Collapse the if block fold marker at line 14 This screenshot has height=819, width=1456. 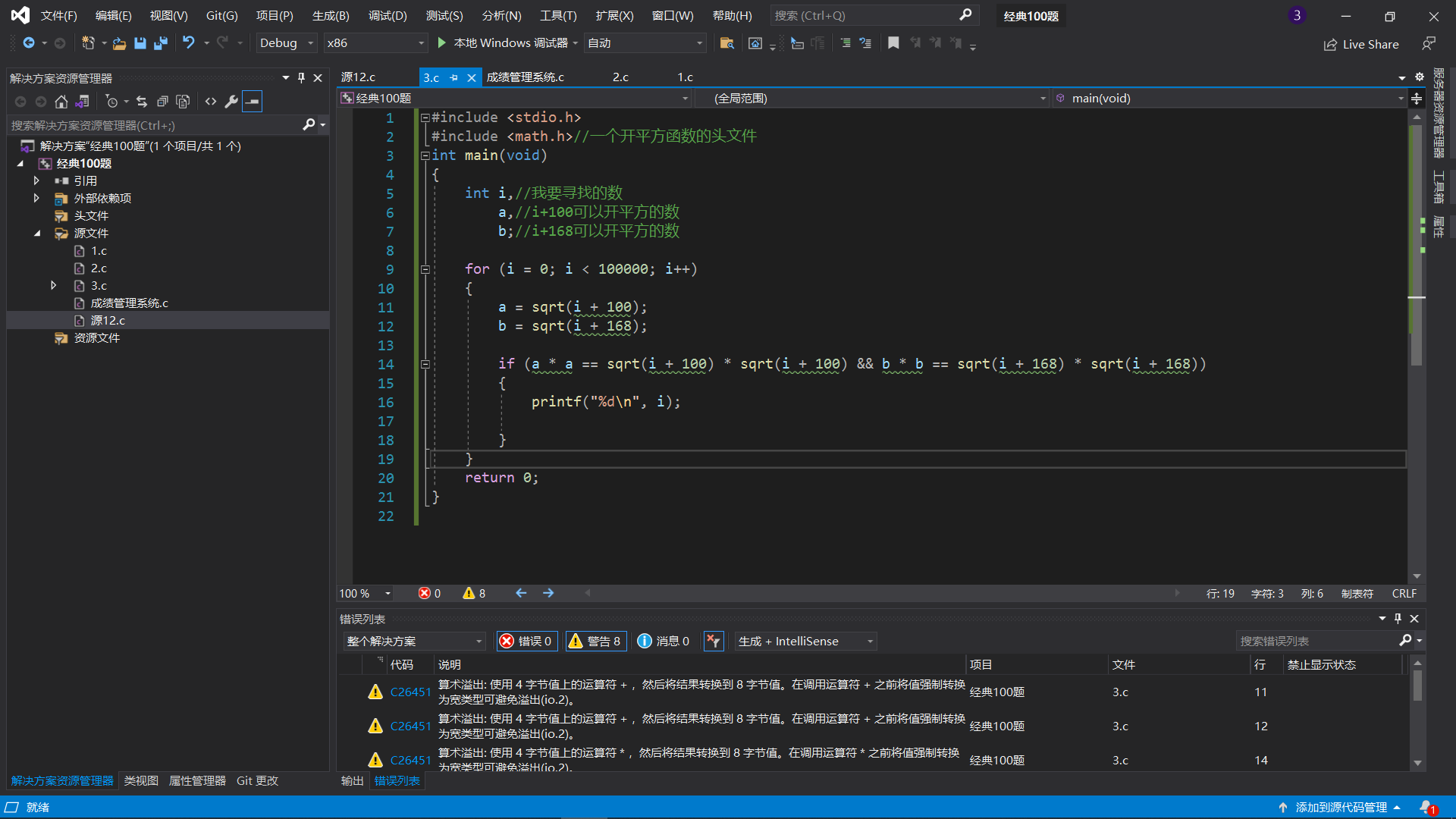click(x=425, y=364)
